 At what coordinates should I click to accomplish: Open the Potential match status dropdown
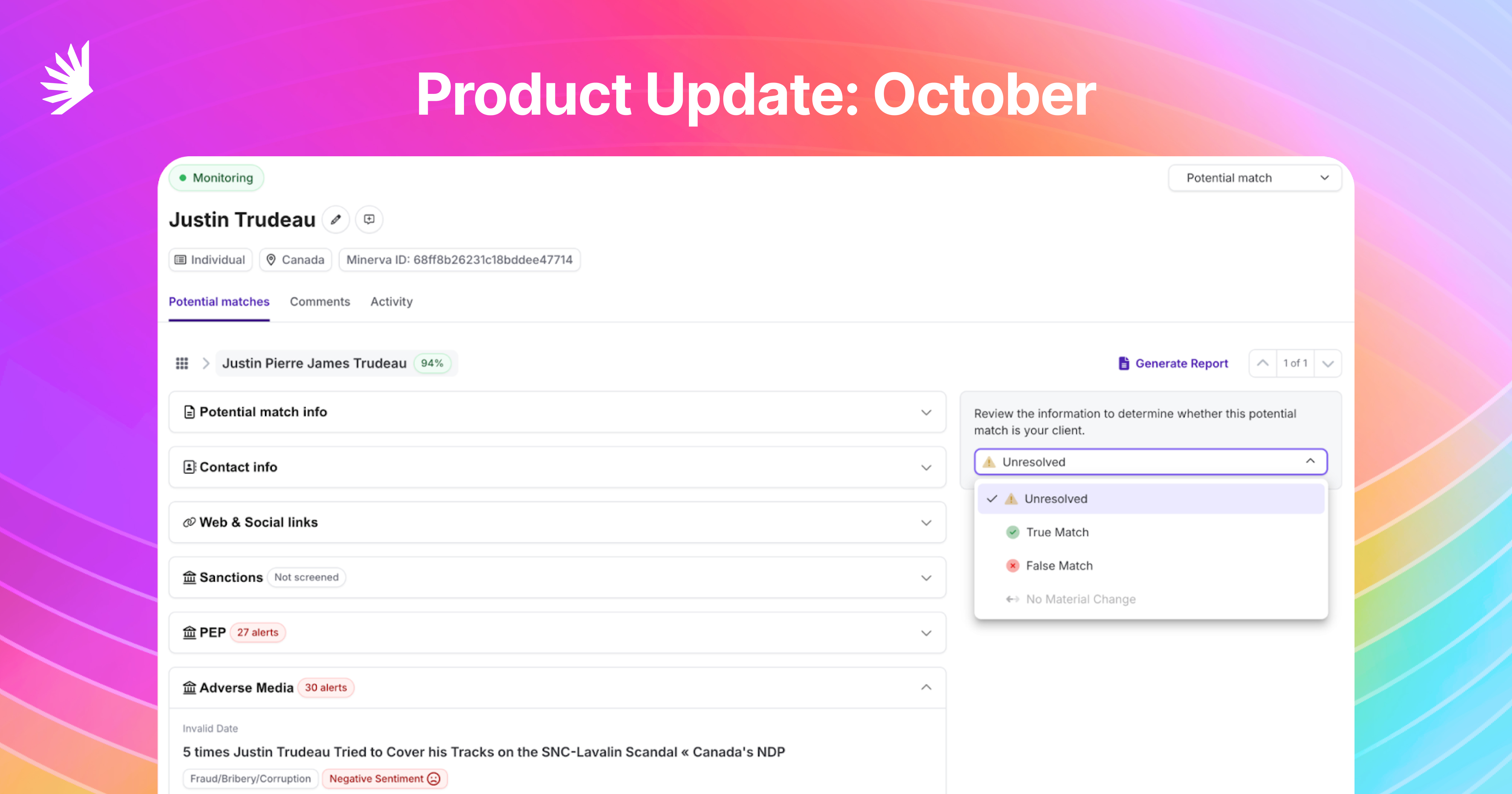[x=1255, y=178]
